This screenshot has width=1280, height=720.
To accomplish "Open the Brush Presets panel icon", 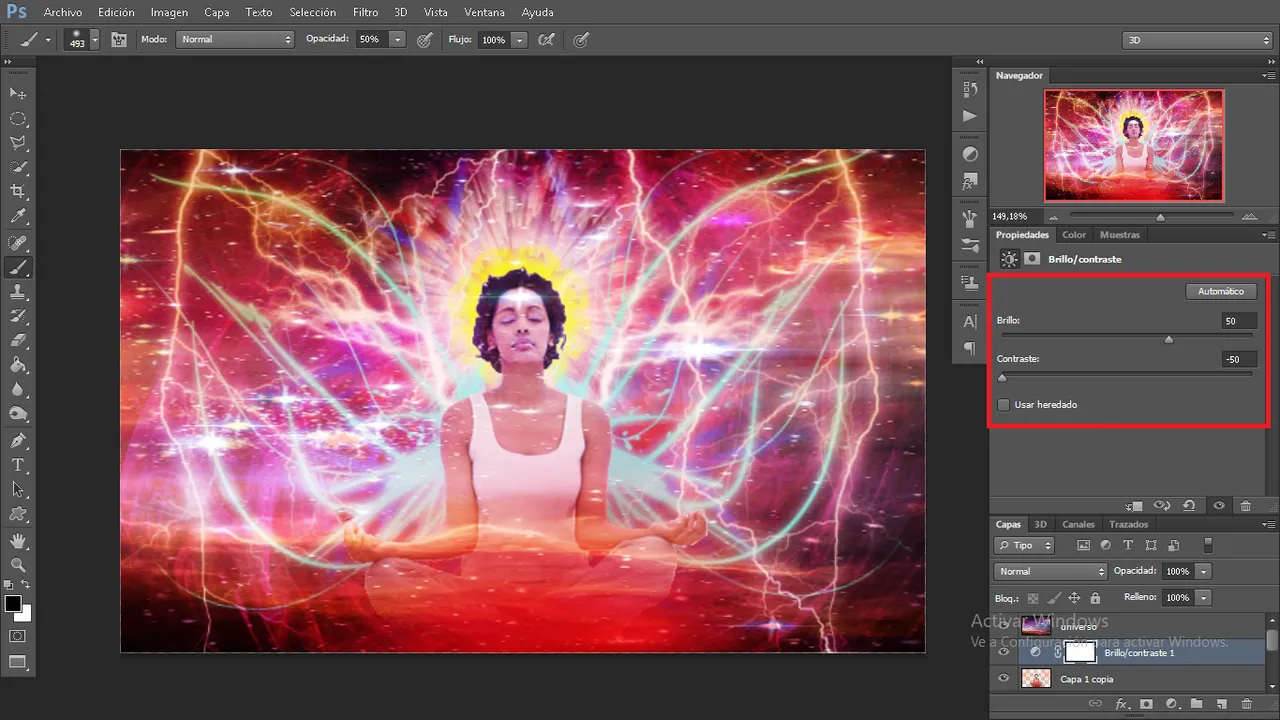I will tap(970, 245).
